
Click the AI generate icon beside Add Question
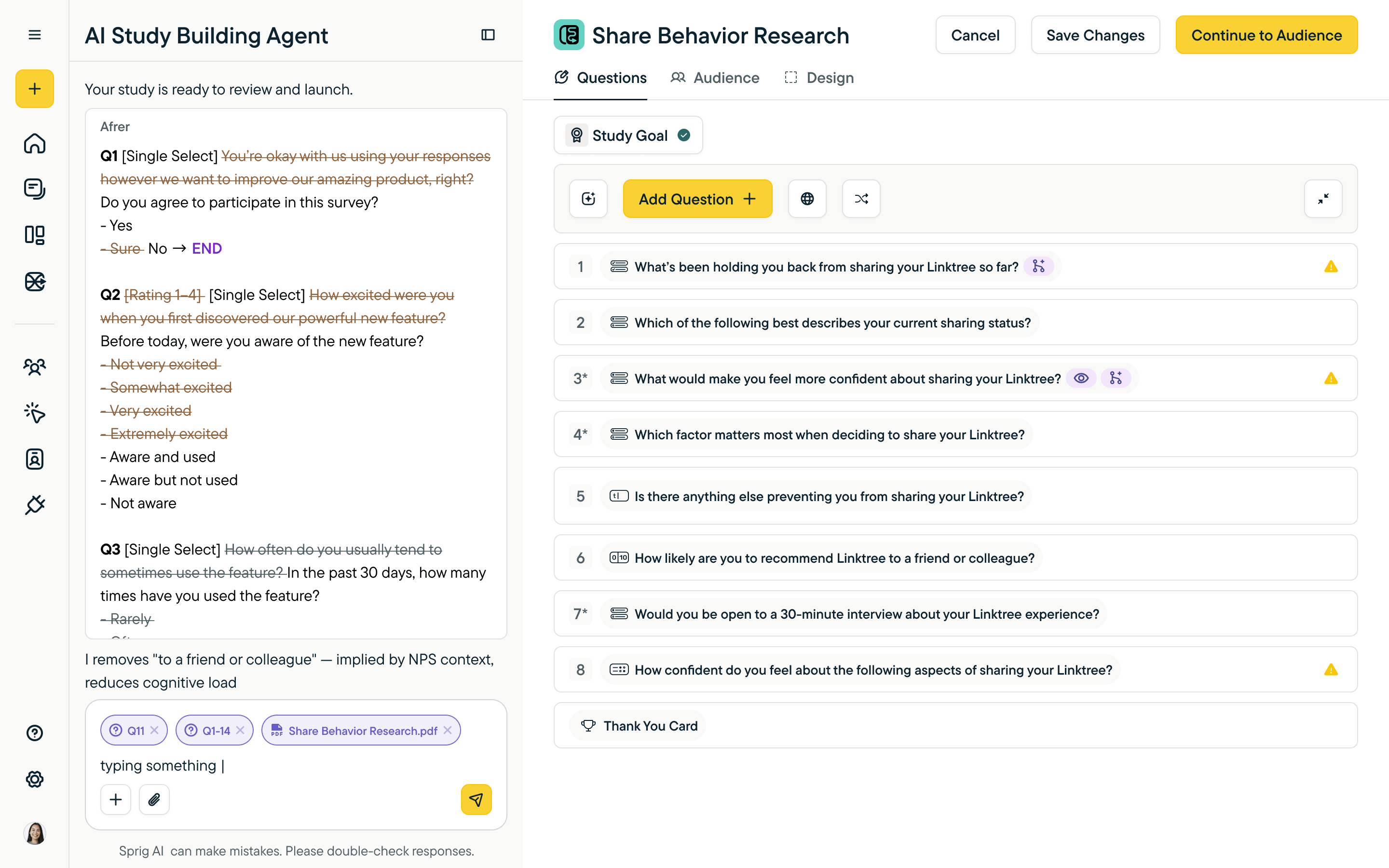588,199
